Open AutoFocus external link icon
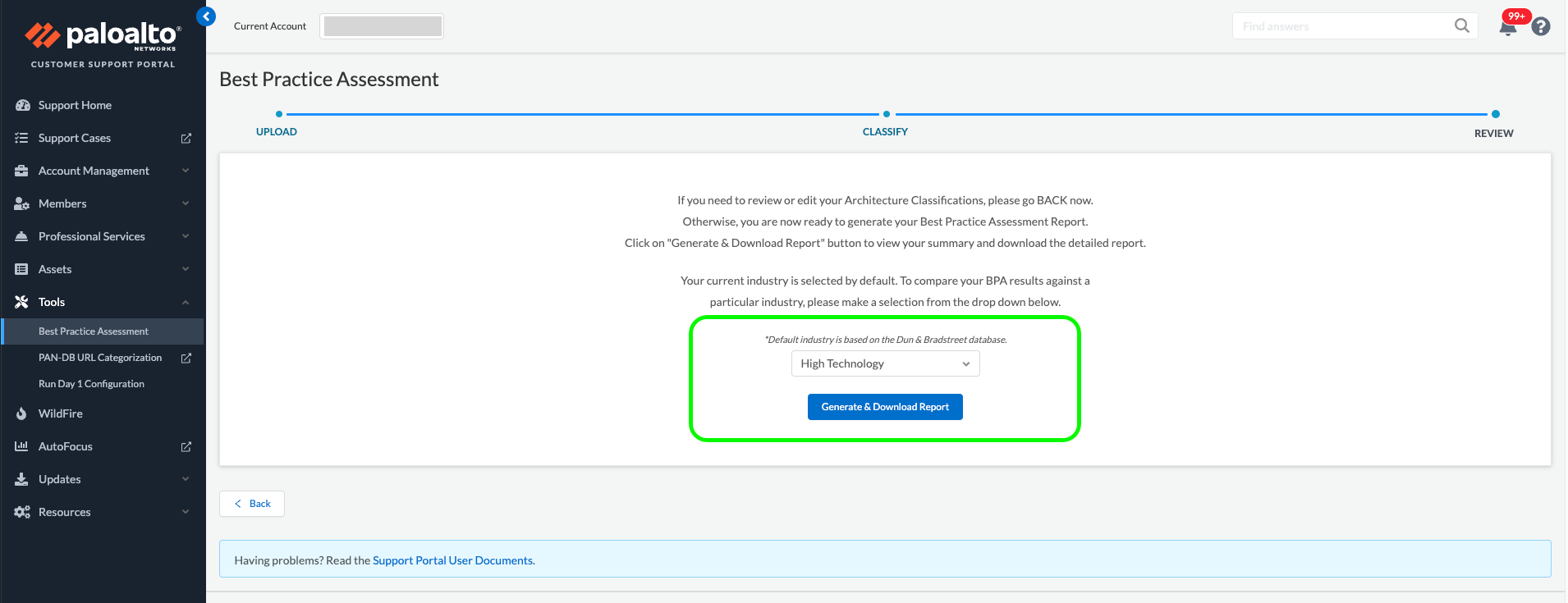The image size is (1568, 603). click(186, 447)
